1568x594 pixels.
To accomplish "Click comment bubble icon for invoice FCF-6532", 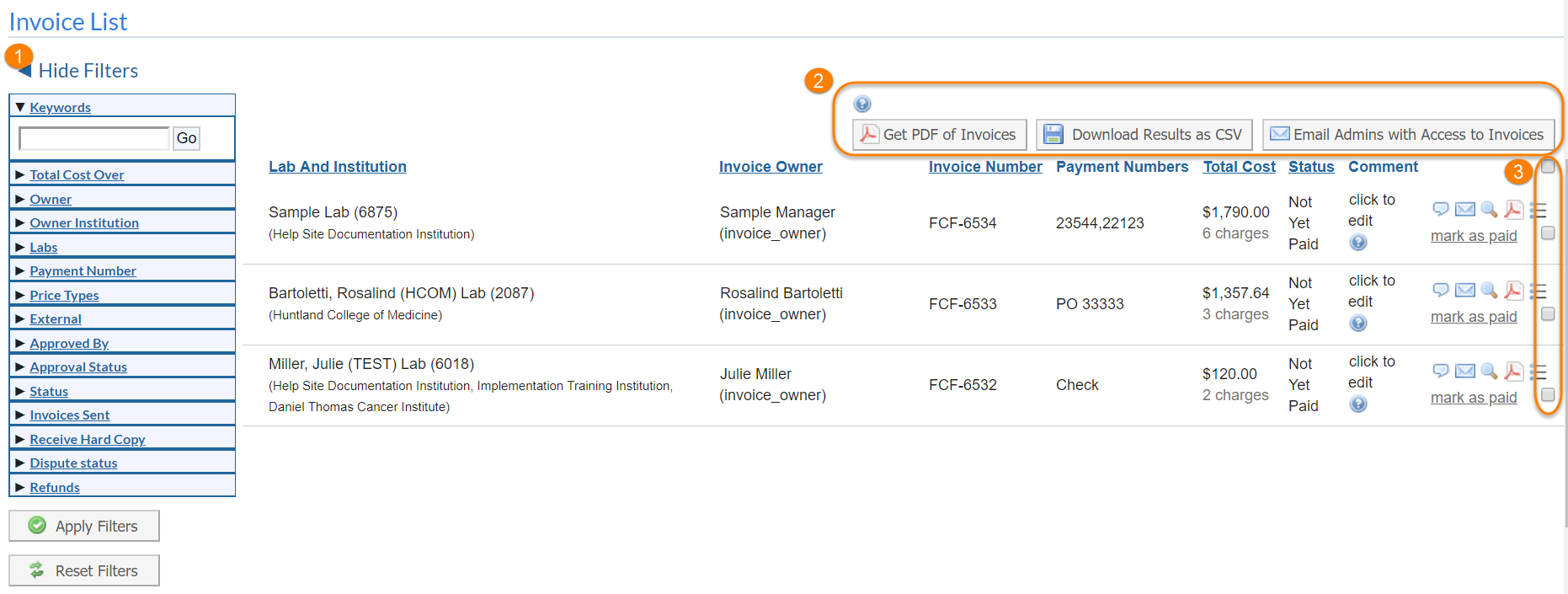I will (x=1440, y=371).
